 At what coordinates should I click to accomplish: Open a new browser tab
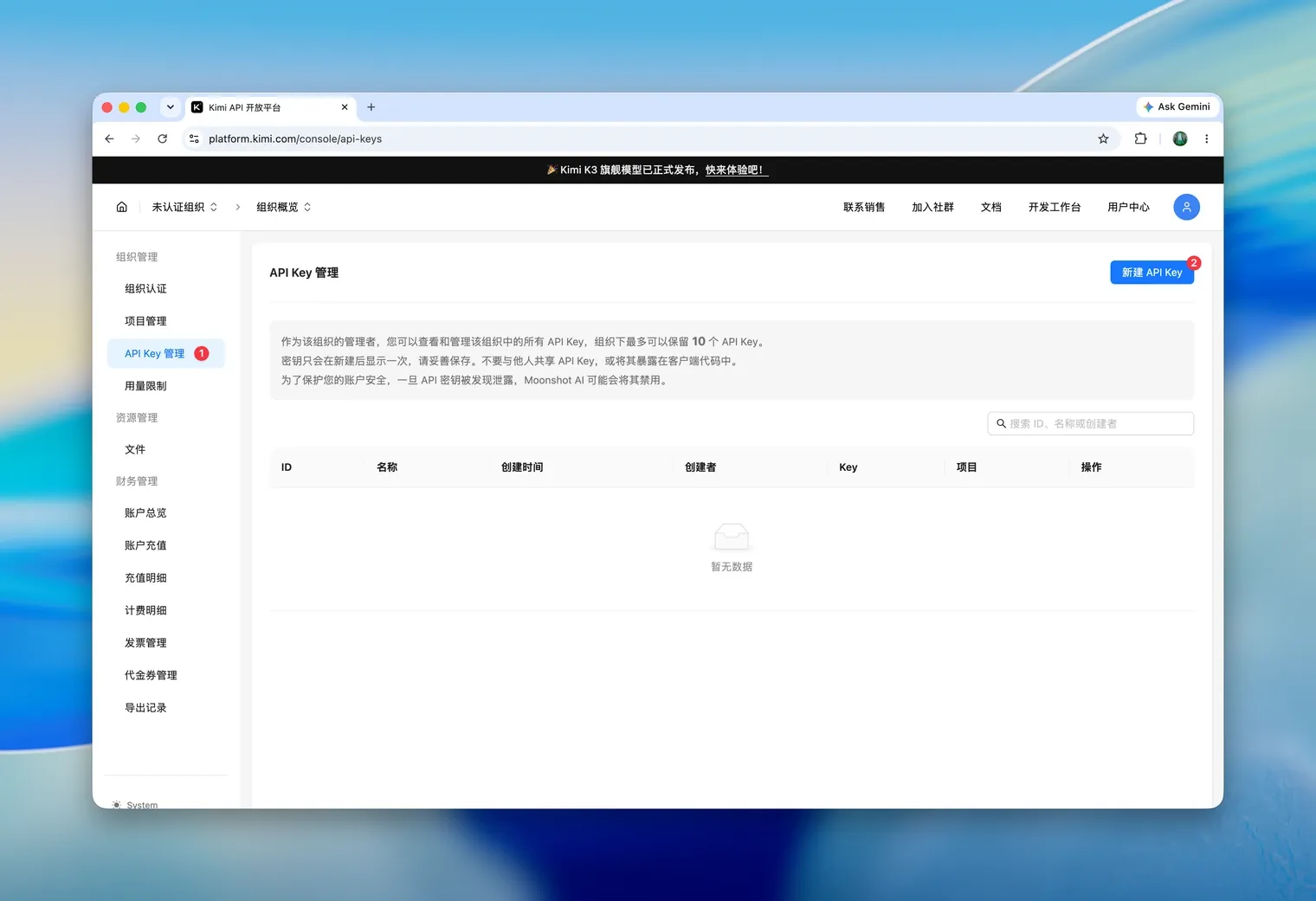click(x=371, y=107)
